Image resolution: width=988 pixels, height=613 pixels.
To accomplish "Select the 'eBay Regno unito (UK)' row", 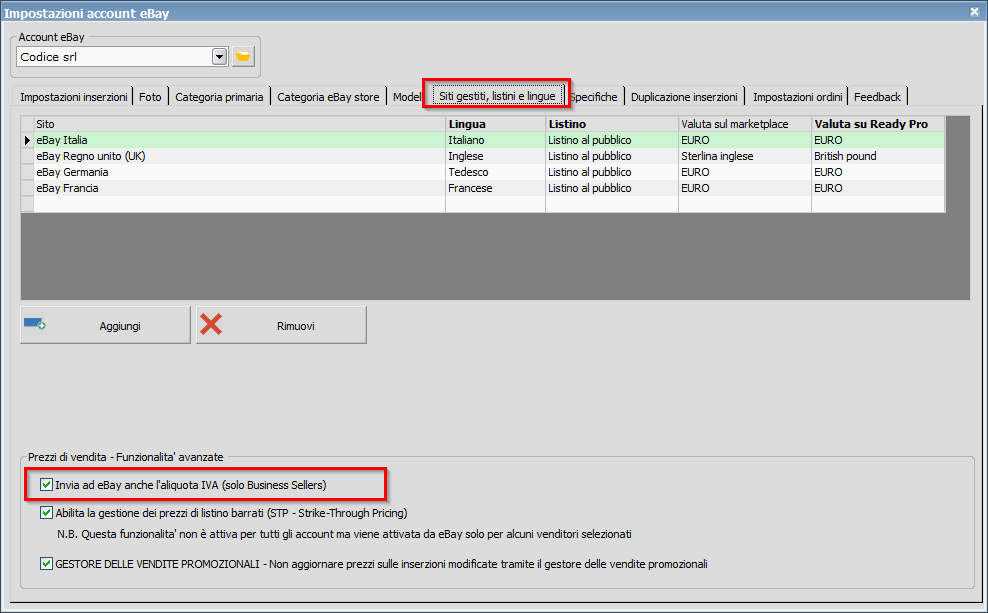I will pos(483,156).
